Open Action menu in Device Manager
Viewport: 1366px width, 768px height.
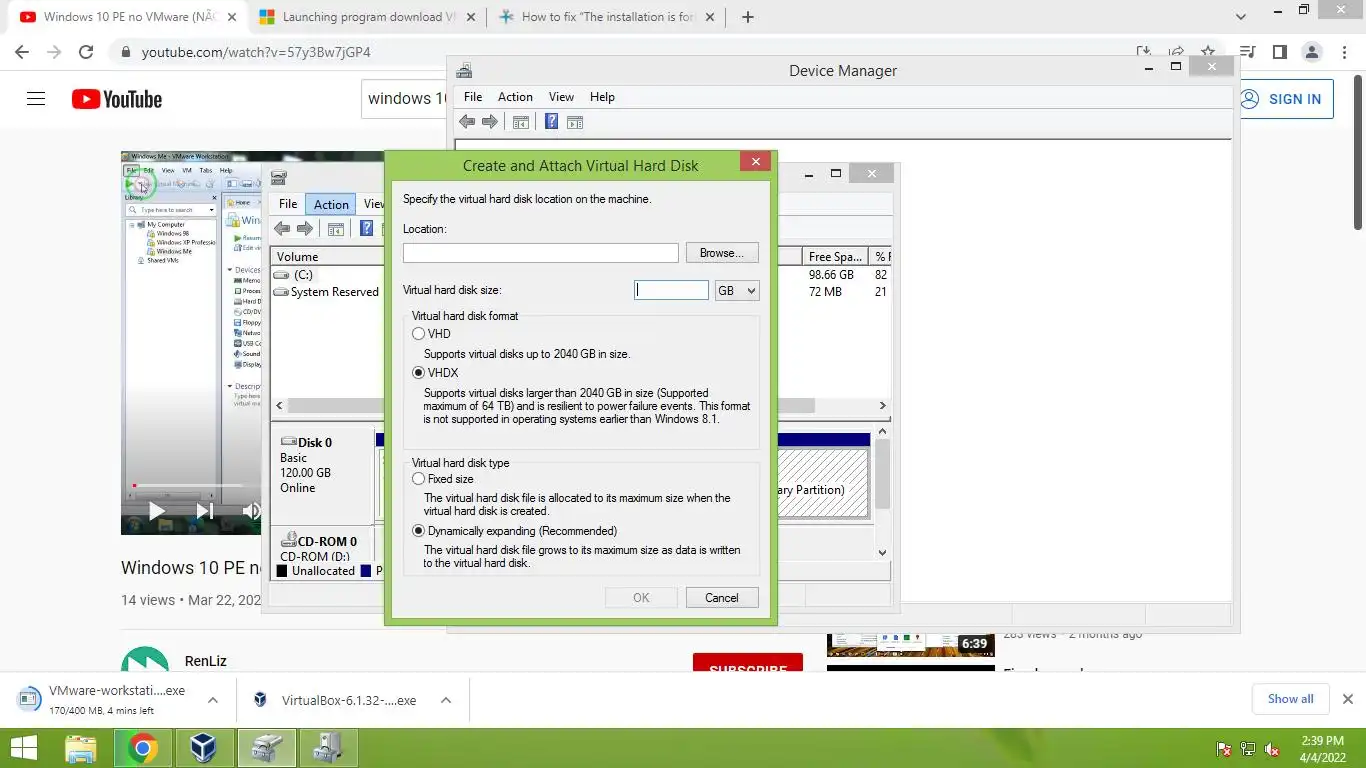(x=515, y=97)
